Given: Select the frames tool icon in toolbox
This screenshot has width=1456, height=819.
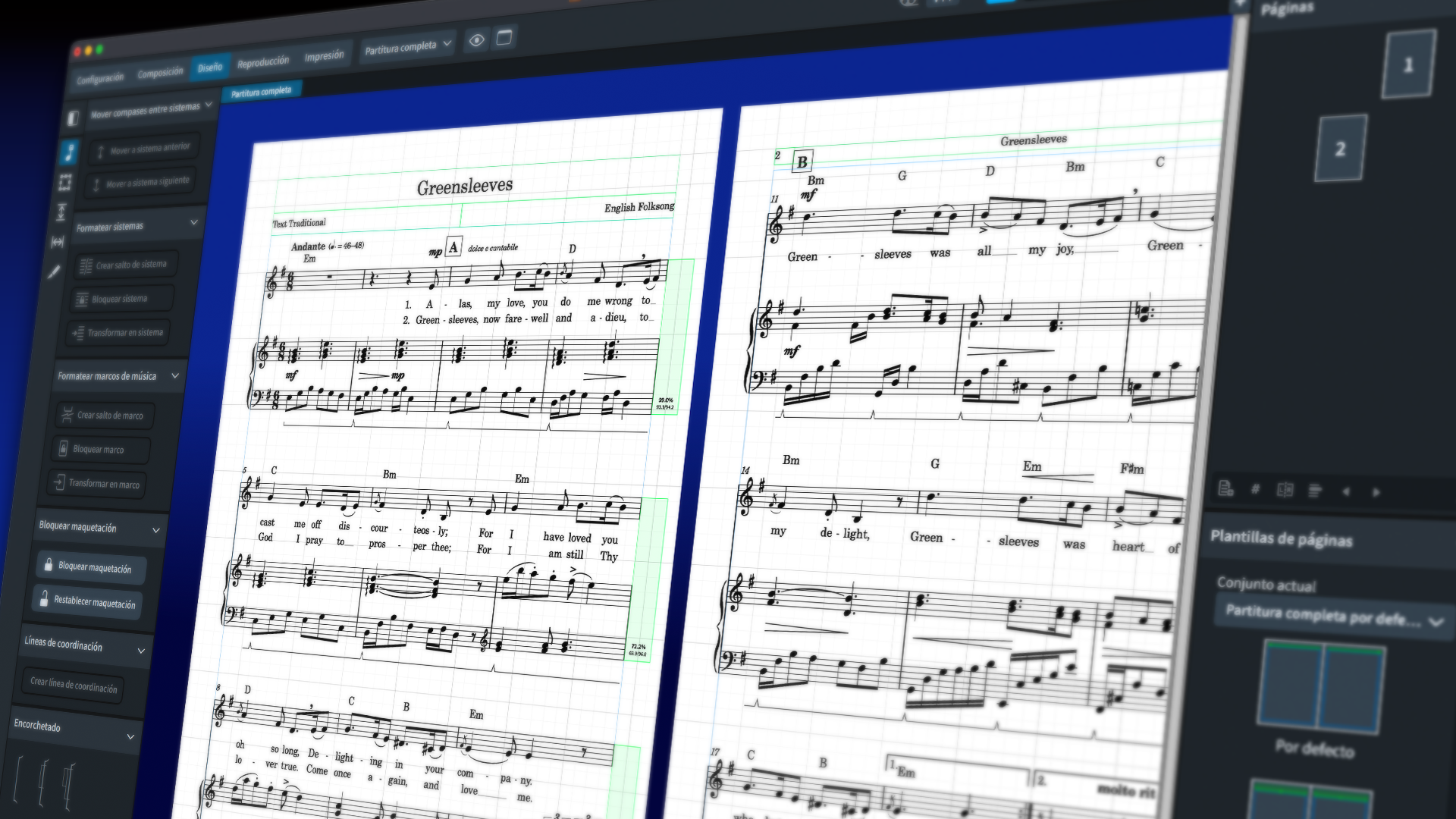Looking at the screenshot, I should [x=65, y=182].
